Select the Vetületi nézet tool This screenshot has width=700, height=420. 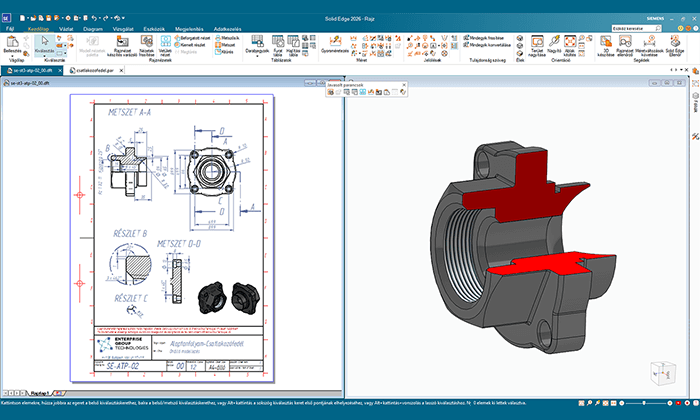pos(167,42)
